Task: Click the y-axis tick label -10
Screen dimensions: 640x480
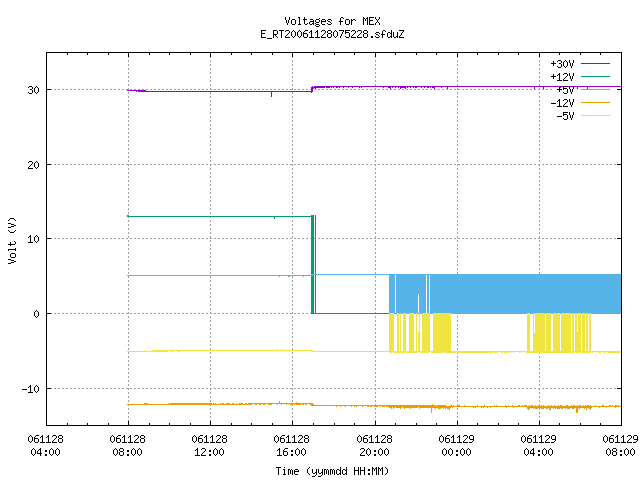Action: point(31,389)
